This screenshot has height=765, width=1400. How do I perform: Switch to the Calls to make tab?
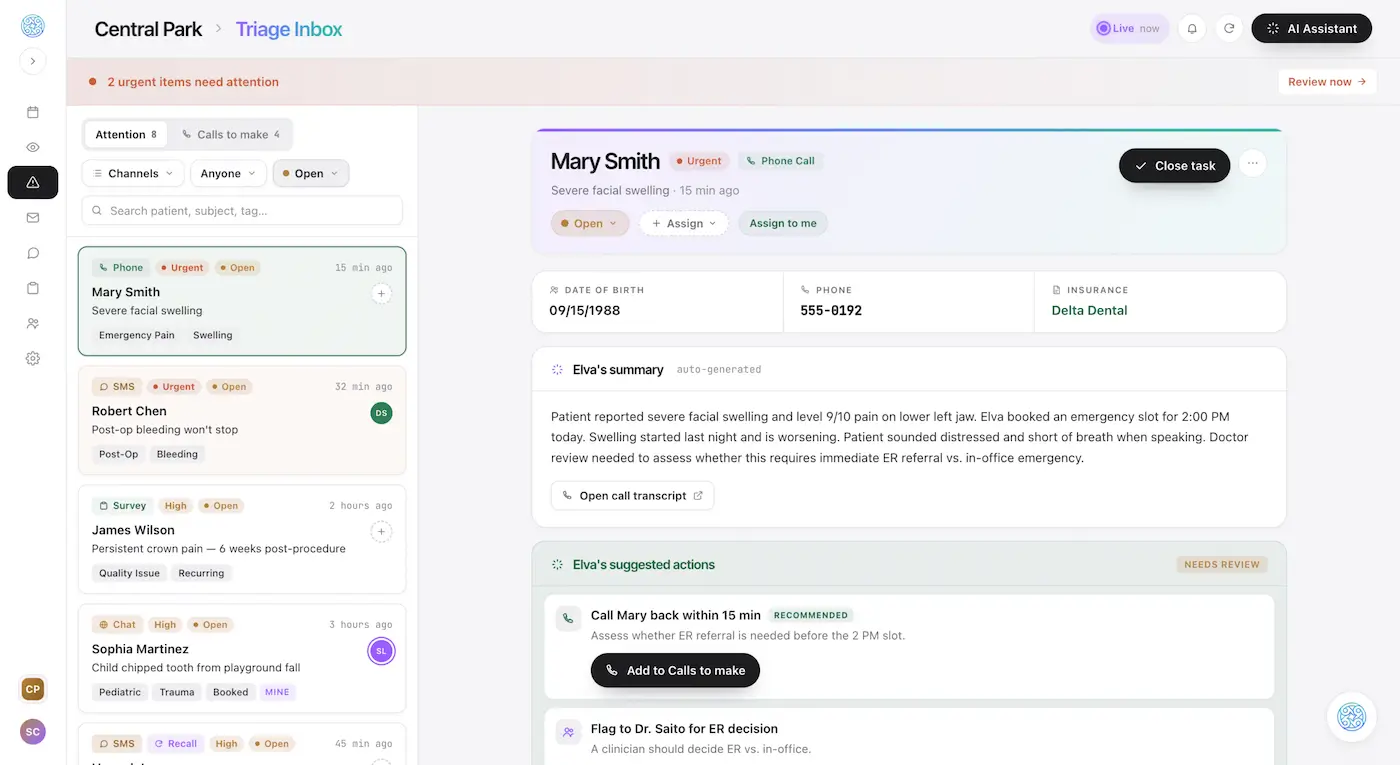[x=231, y=134]
